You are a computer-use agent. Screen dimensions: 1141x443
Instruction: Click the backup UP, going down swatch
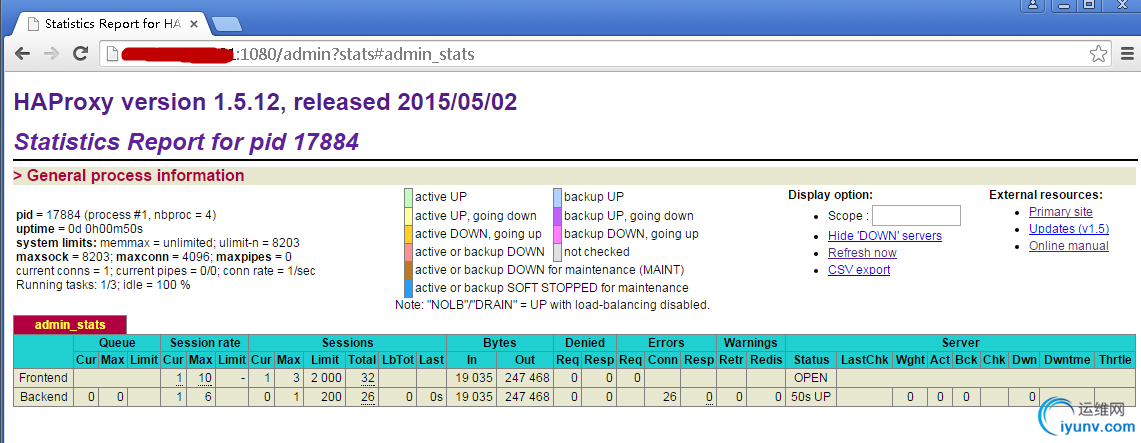(557, 215)
